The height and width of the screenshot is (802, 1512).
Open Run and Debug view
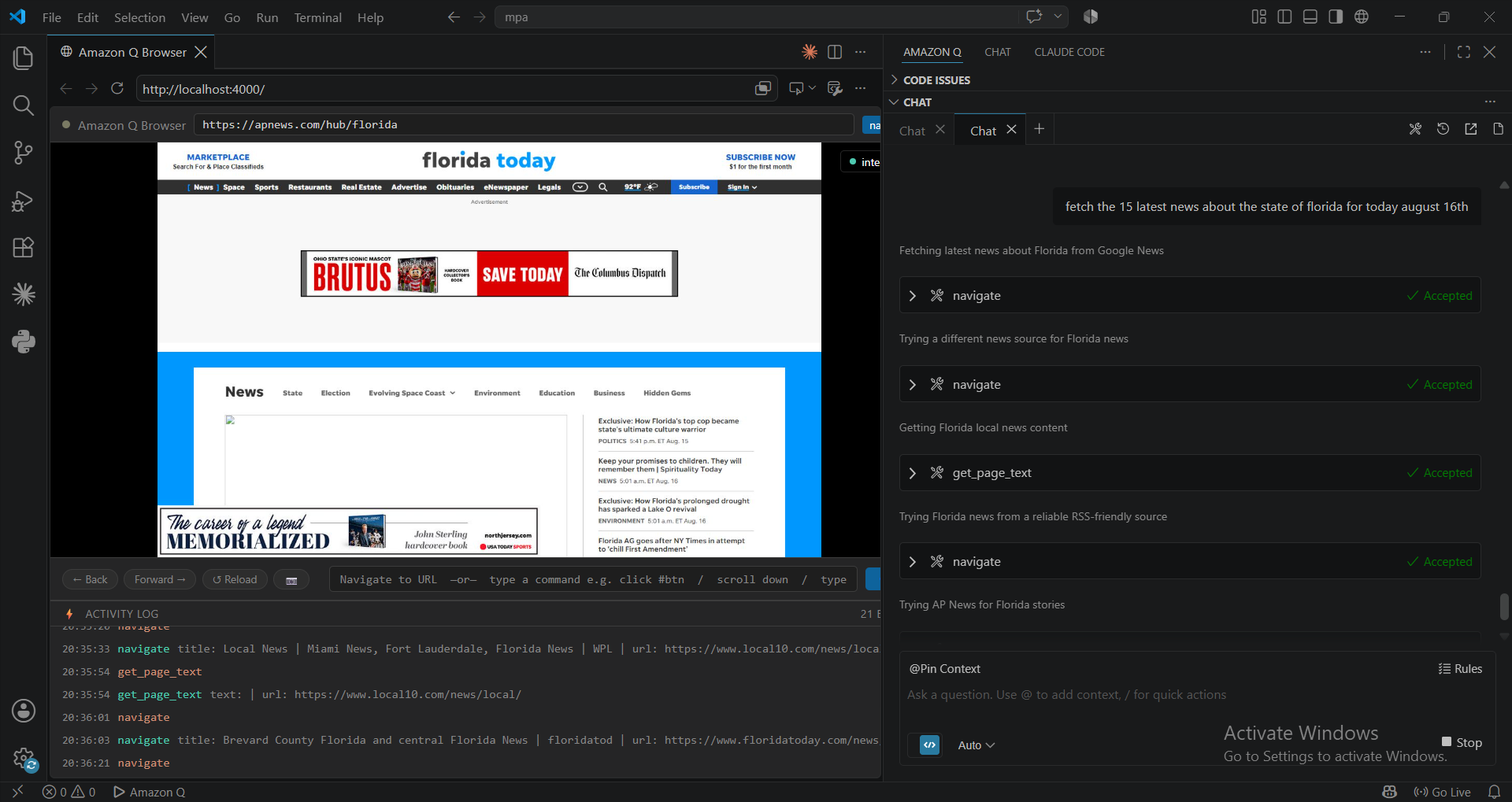click(24, 201)
